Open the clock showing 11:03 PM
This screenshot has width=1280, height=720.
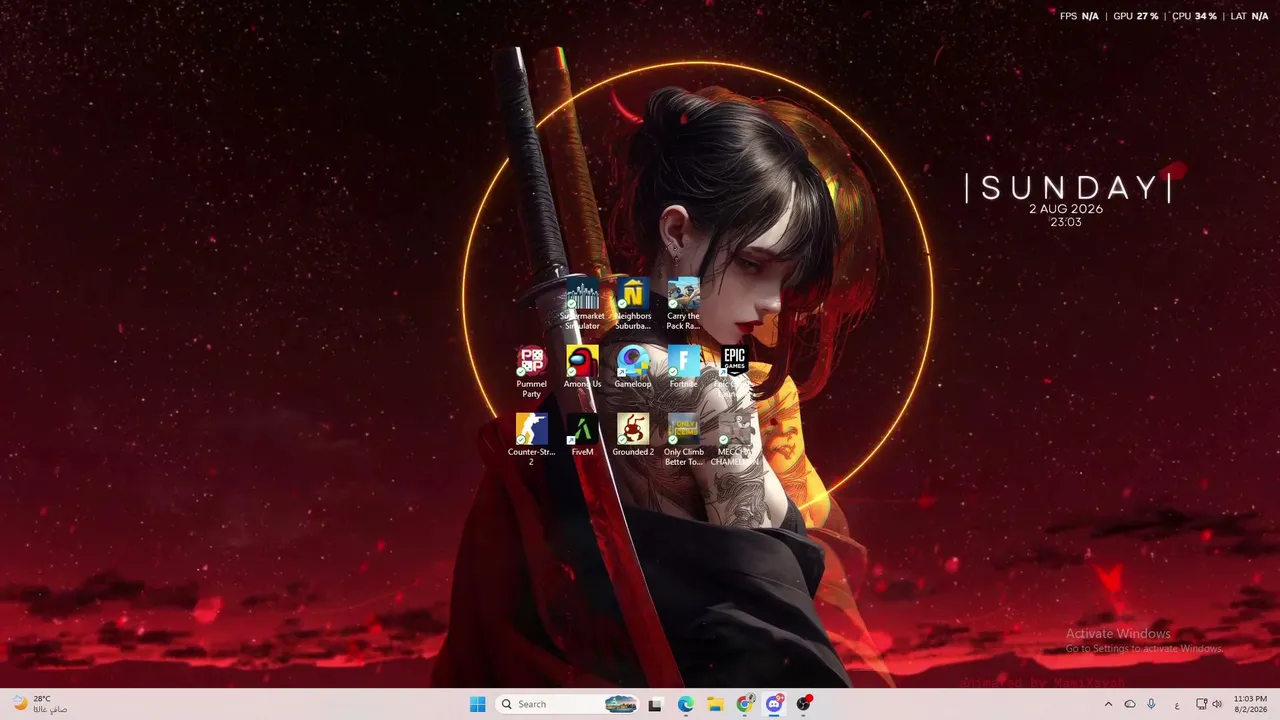click(x=1250, y=704)
